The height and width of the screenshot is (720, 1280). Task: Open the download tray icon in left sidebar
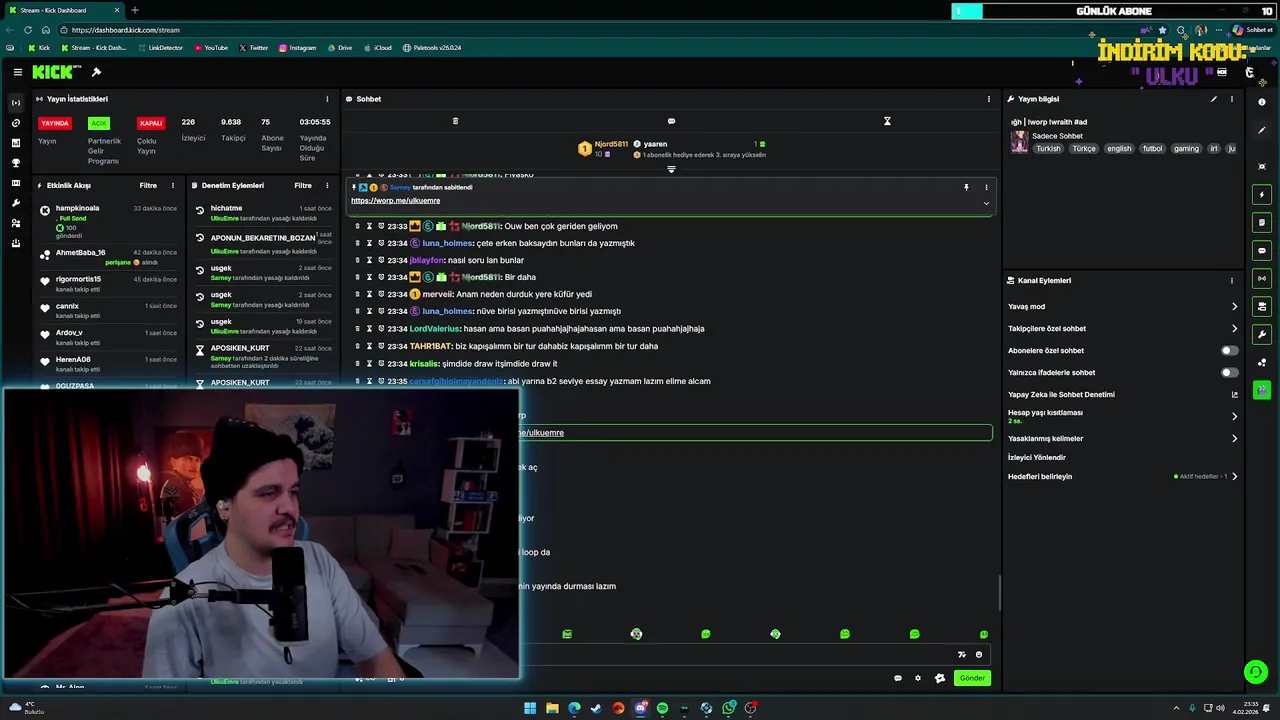point(16,243)
